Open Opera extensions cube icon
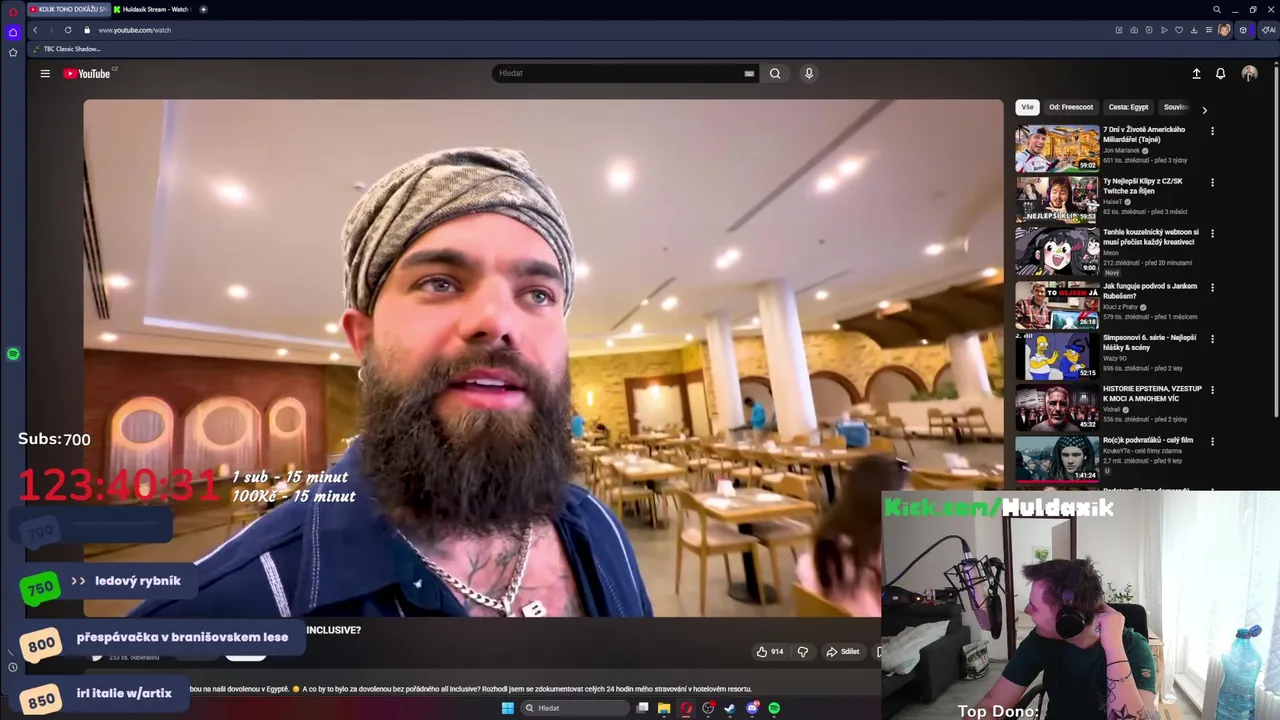Viewport: 1280px width, 720px height. 1243,30
